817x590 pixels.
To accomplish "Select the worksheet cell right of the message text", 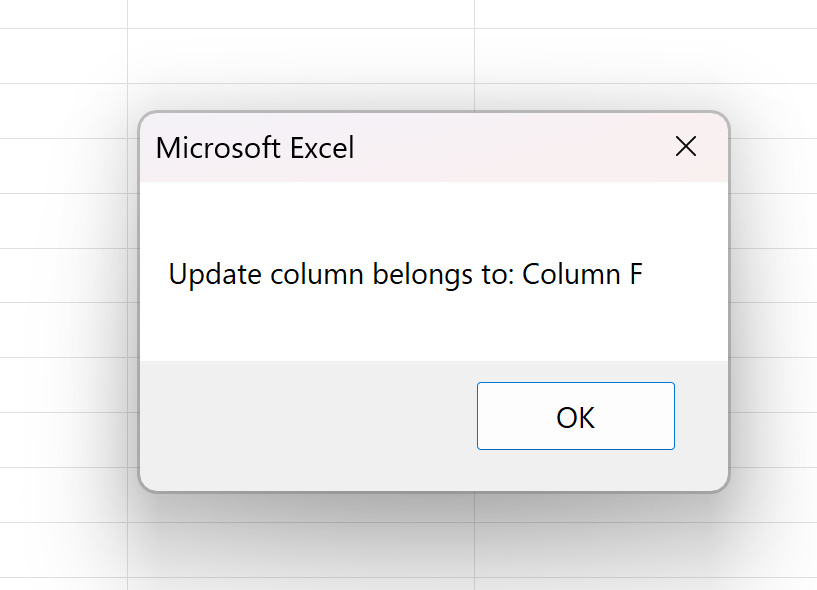I will (x=775, y=275).
